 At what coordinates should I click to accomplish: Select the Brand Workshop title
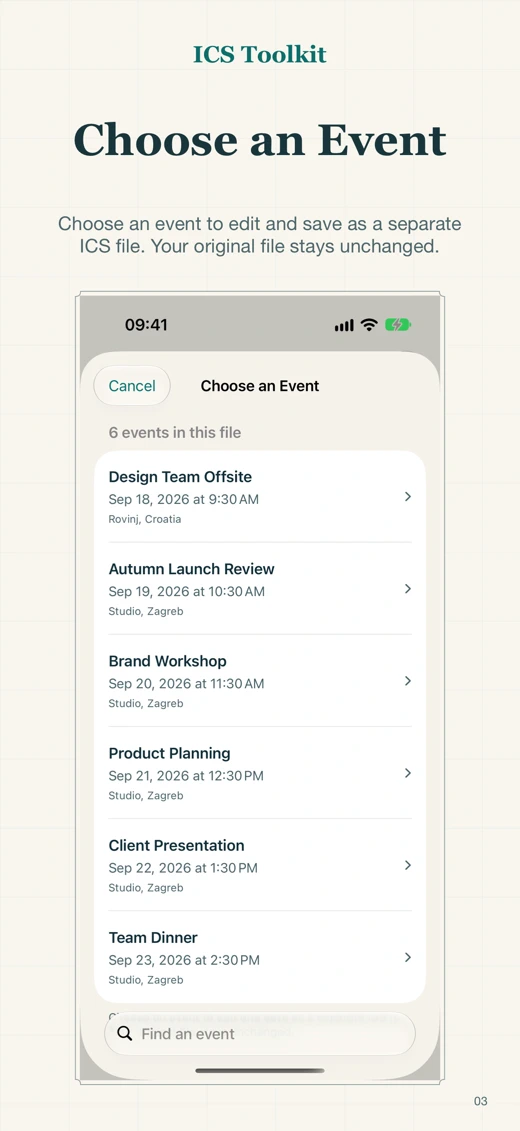click(167, 661)
